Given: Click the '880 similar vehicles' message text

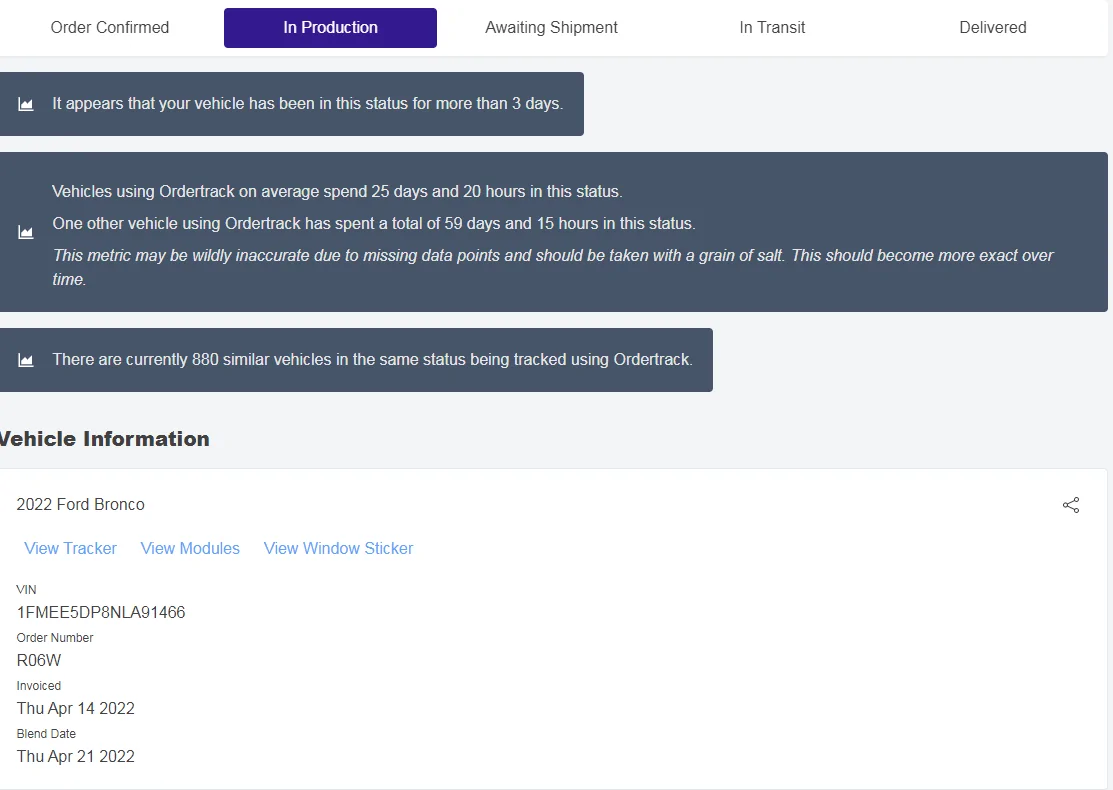Looking at the screenshot, I should (x=372, y=360).
